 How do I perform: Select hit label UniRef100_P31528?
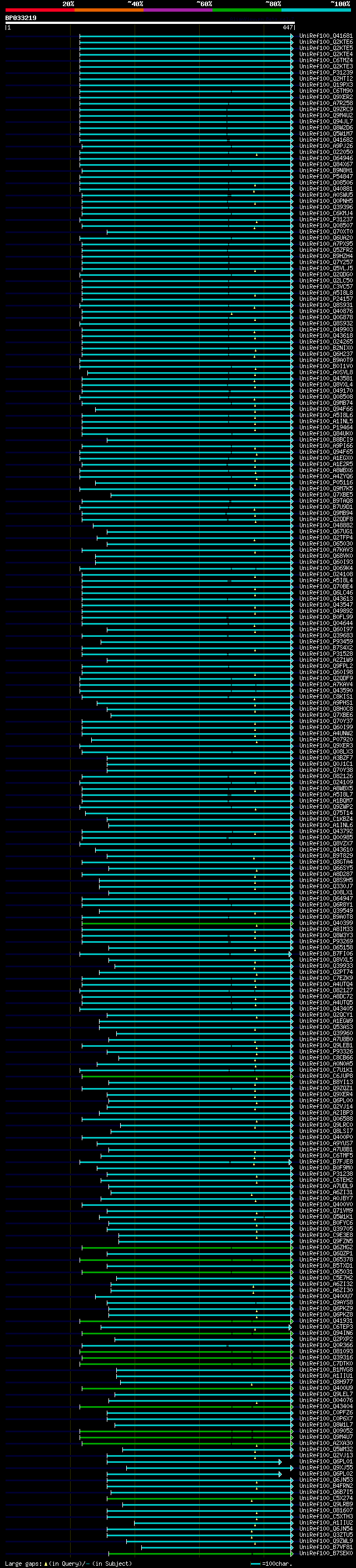tap(325, 654)
